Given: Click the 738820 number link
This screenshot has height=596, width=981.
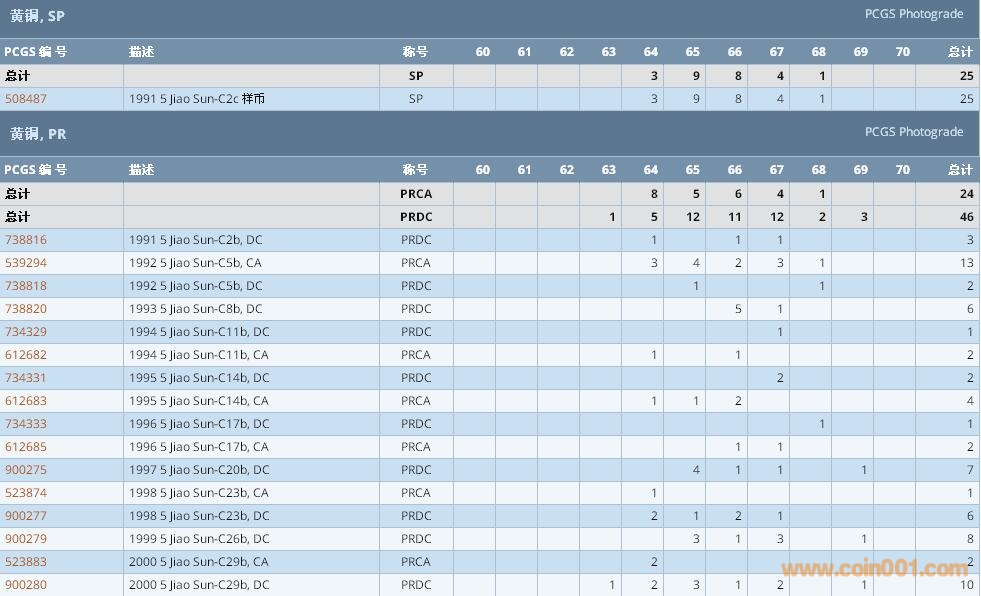Looking at the screenshot, I should (26, 309).
